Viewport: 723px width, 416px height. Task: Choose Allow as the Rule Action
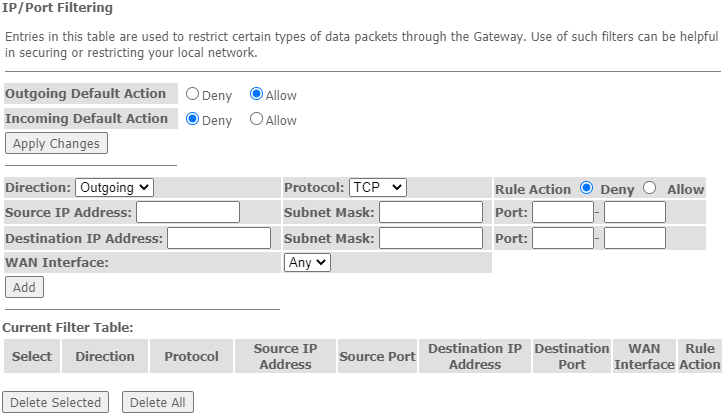(x=650, y=188)
